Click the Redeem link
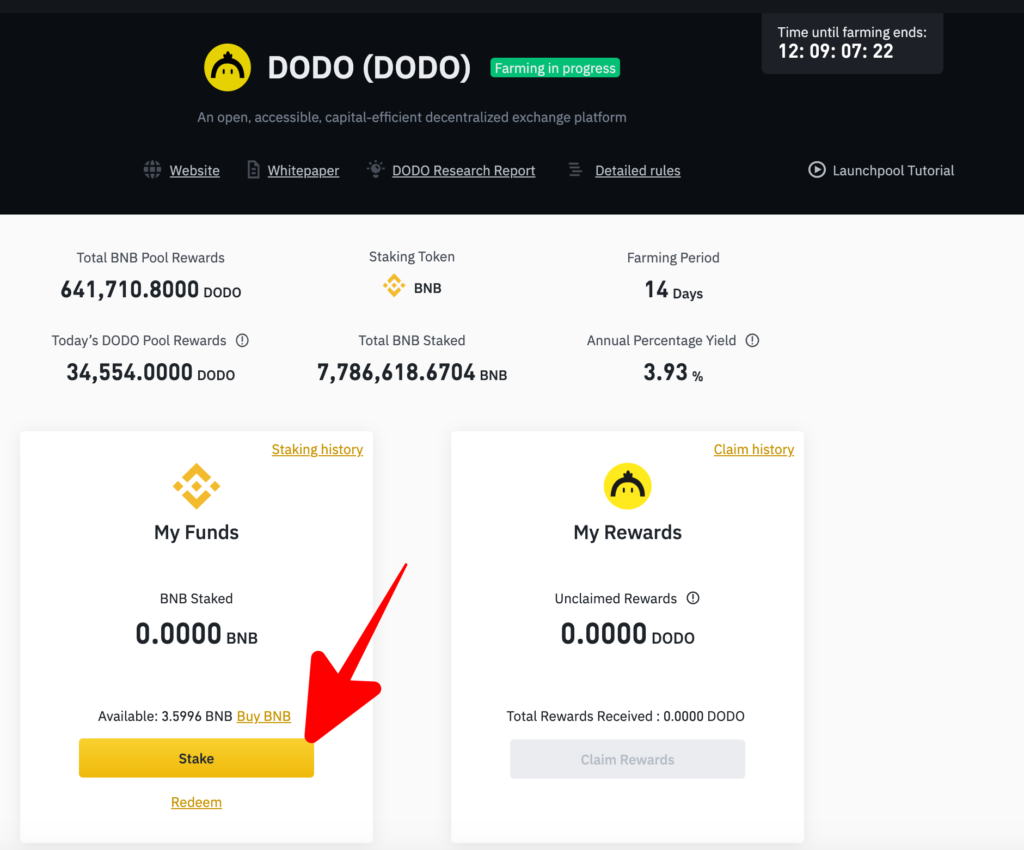This screenshot has width=1024, height=850. 196,802
